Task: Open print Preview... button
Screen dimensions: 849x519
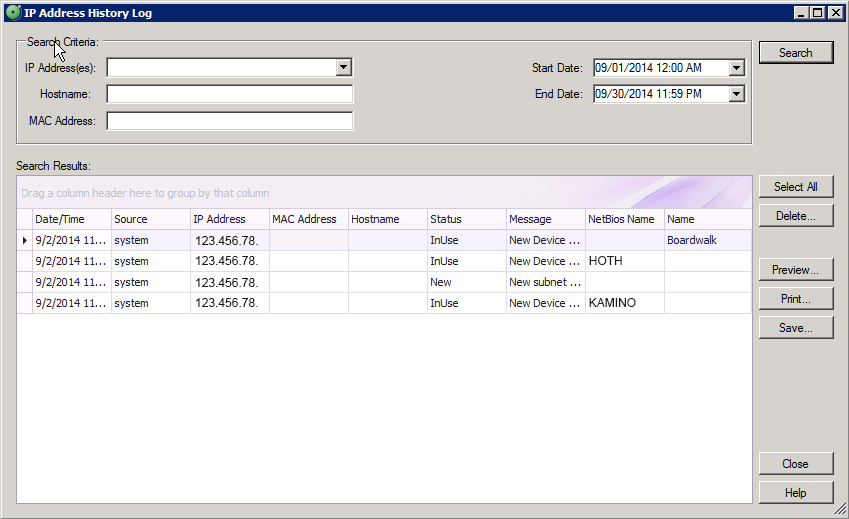Action: click(795, 270)
